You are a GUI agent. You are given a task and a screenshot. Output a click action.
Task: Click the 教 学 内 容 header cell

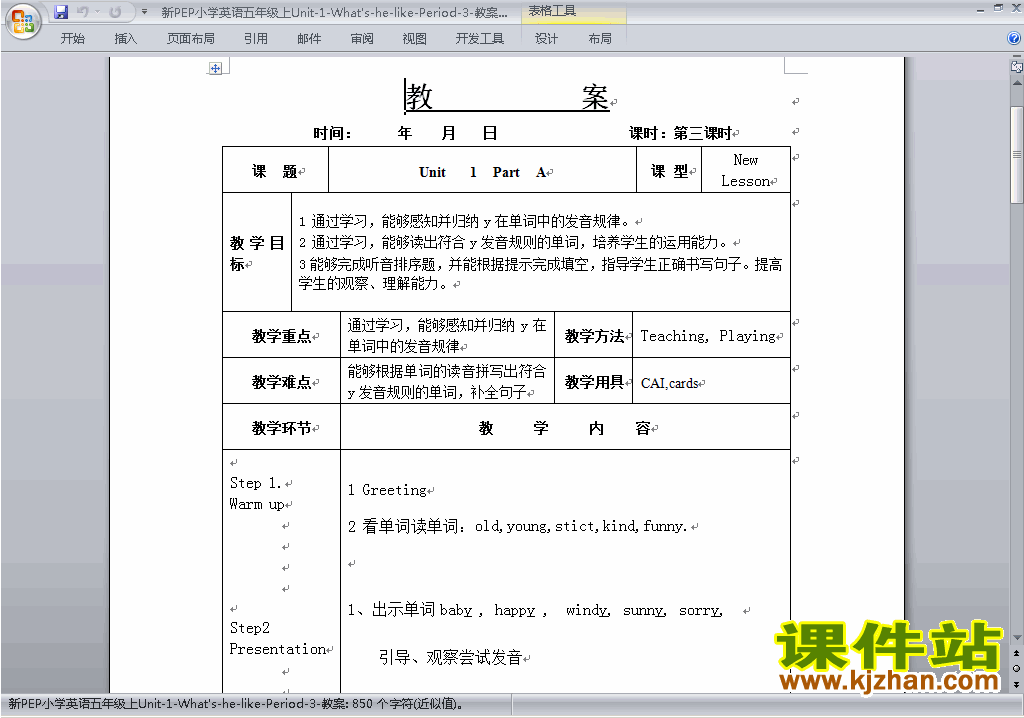click(566, 427)
